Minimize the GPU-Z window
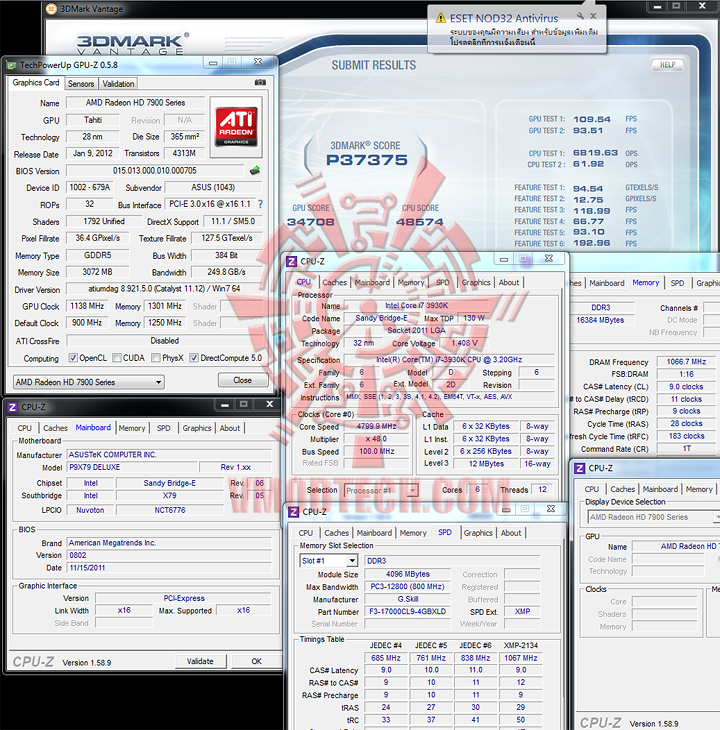The image size is (720, 730). coord(213,62)
